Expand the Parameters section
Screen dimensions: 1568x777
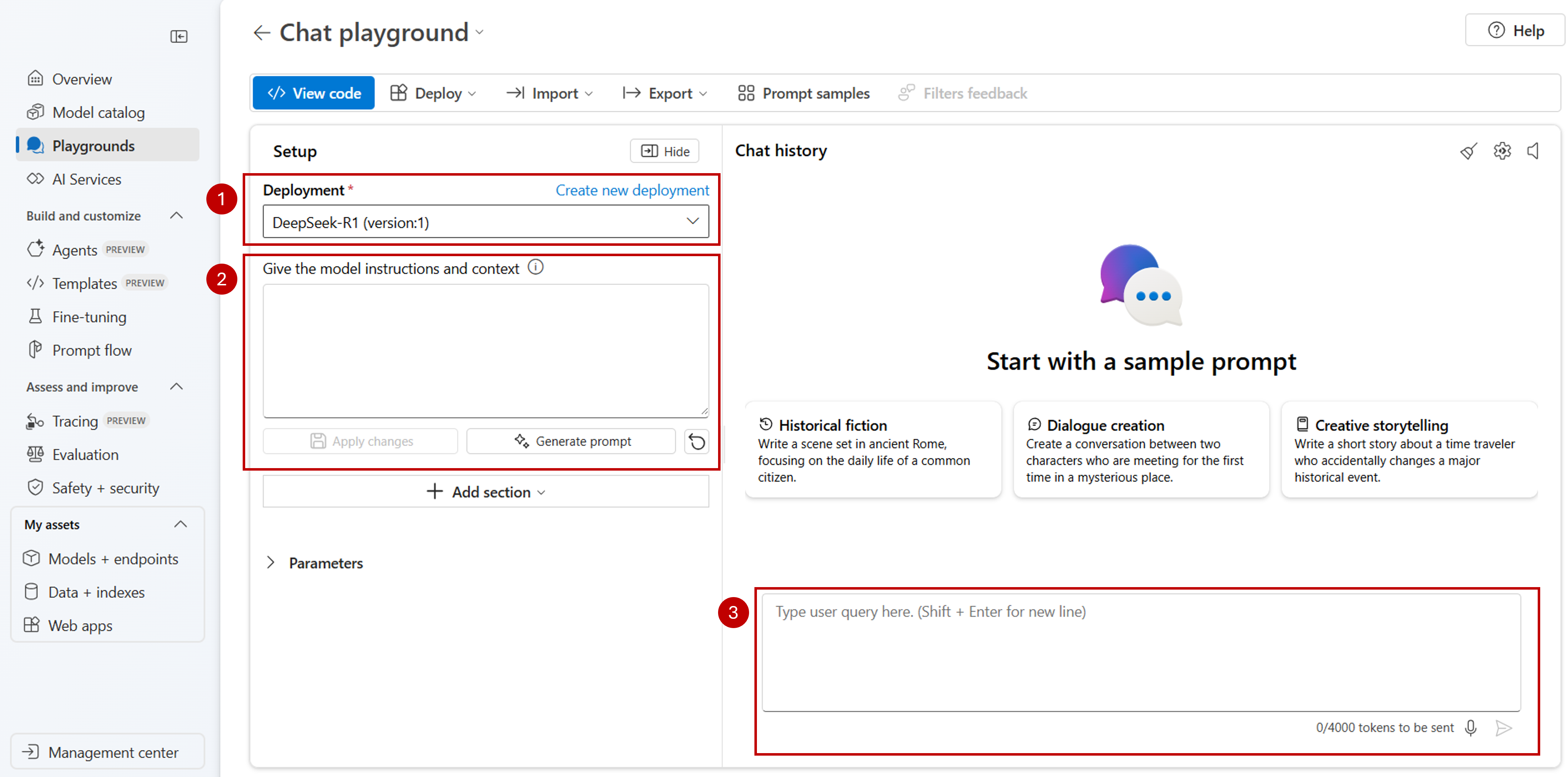click(270, 563)
